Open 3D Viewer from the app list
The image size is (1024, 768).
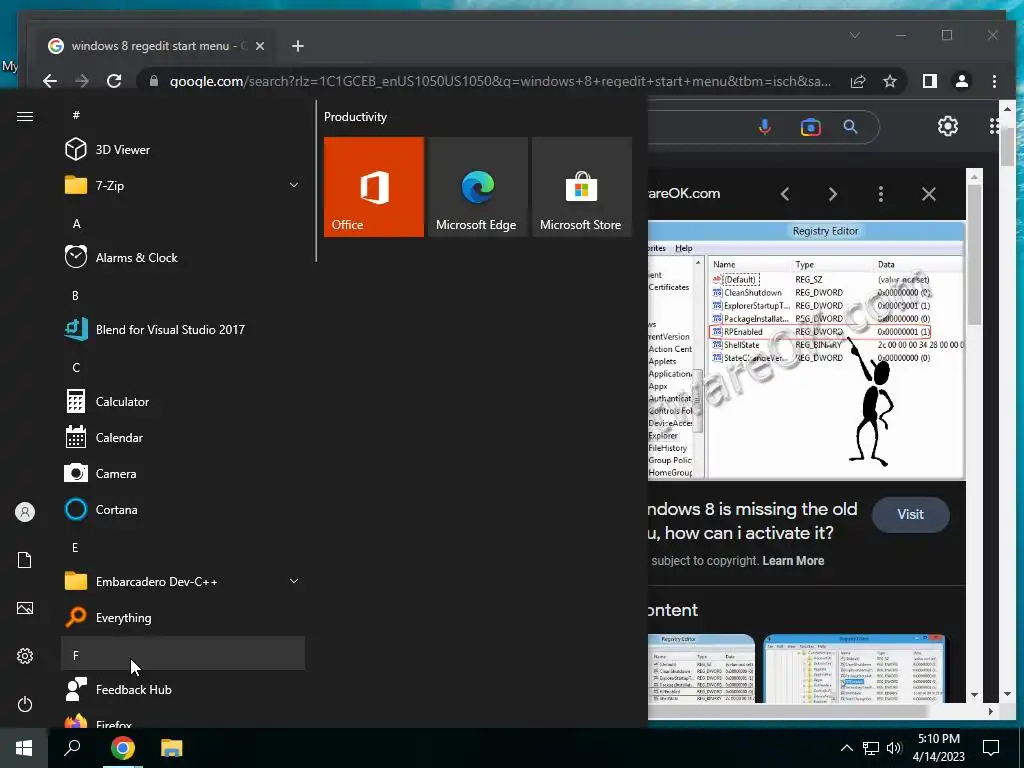[x=183, y=150]
